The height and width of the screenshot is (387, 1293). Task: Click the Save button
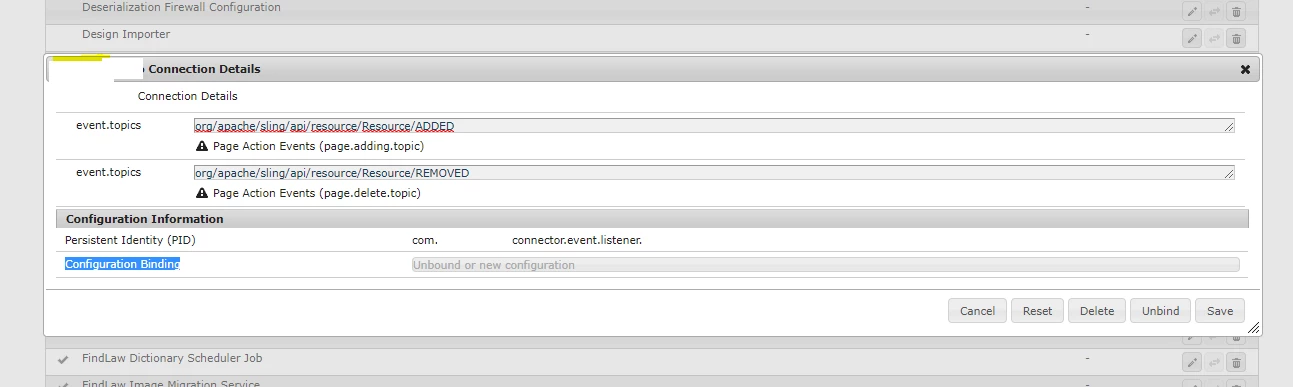pyautogui.click(x=1220, y=311)
